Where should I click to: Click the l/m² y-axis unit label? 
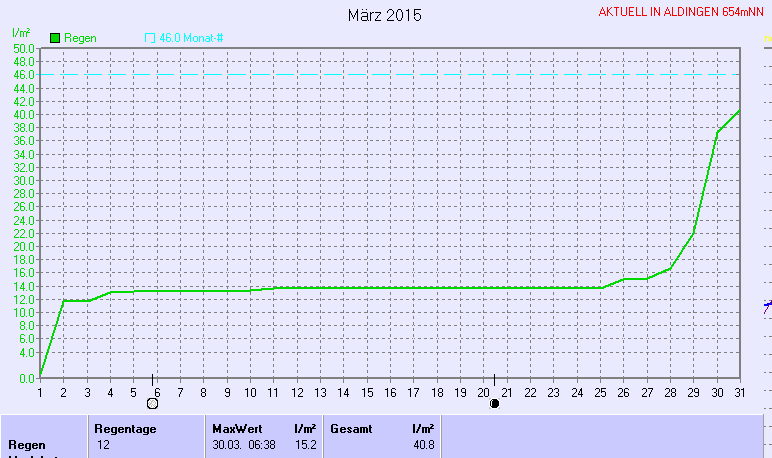click(20, 34)
